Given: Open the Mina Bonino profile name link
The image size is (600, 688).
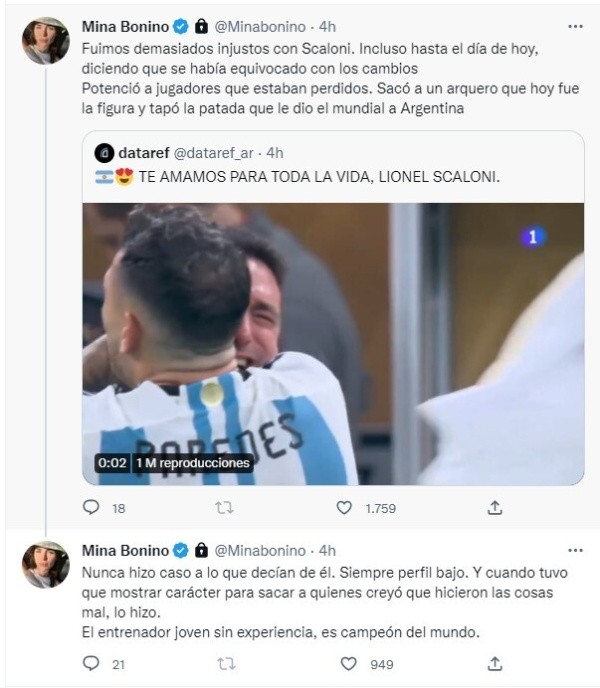Looking at the screenshot, I should (127, 26).
